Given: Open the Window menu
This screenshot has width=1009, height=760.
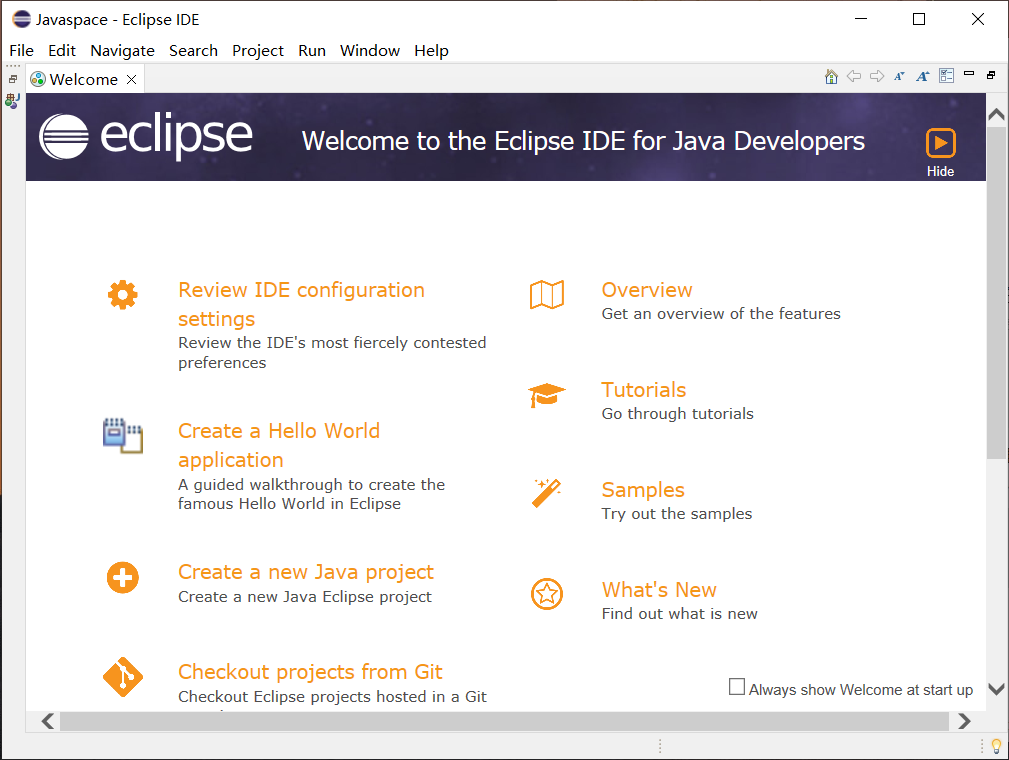Looking at the screenshot, I should 369,50.
